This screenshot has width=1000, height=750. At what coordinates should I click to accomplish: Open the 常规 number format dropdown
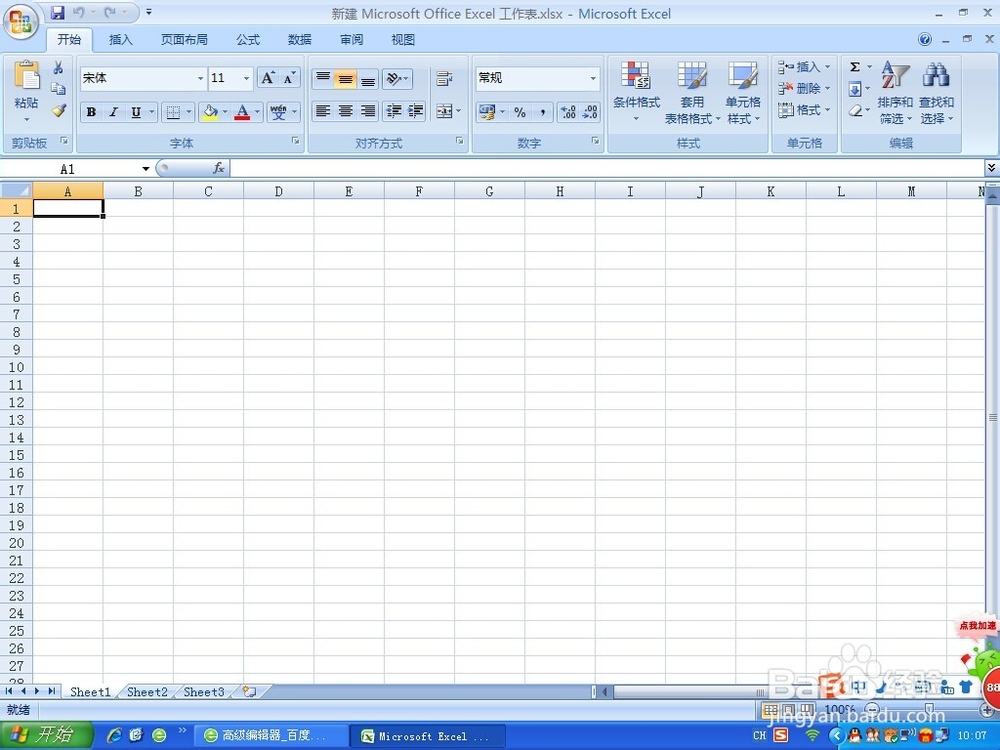593,78
